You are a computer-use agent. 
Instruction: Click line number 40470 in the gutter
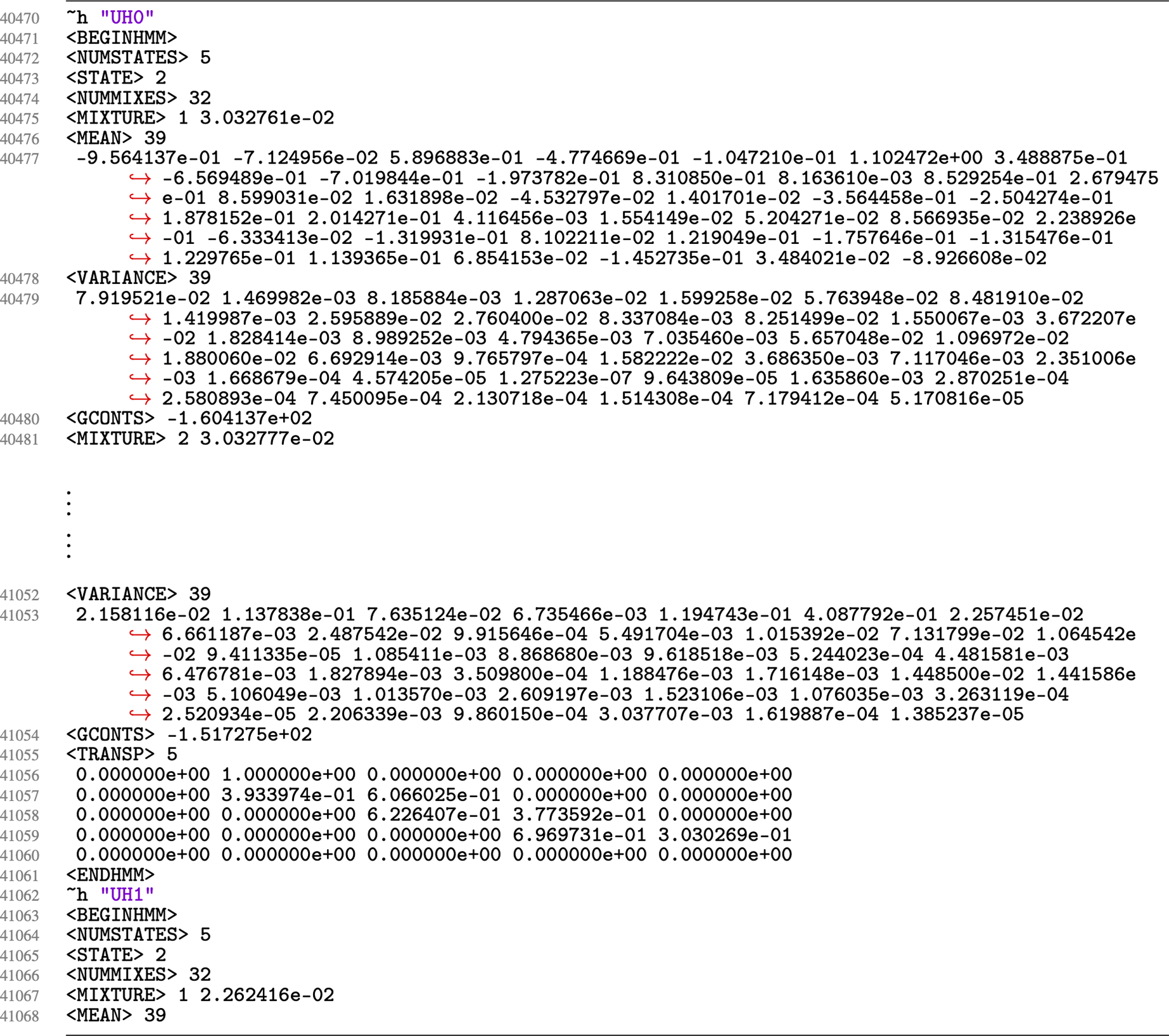[x=20, y=19]
